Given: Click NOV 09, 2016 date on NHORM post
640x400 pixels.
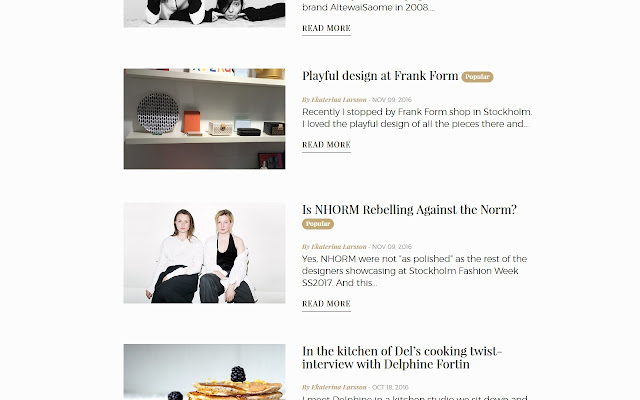Looking at the screenshot, I should click(392, 247).
